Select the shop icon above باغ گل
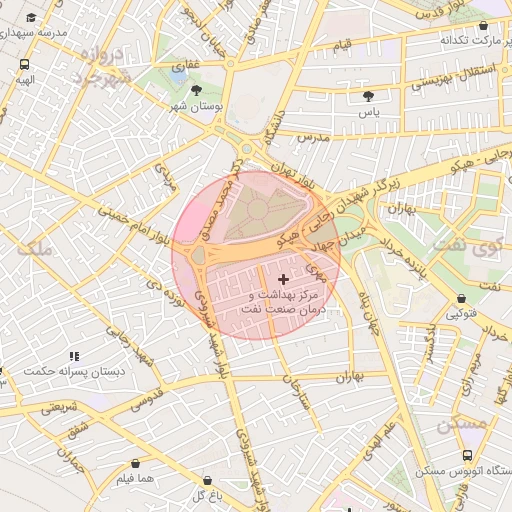The width and height of the screenshot is (512, 512). click(207, 480)
